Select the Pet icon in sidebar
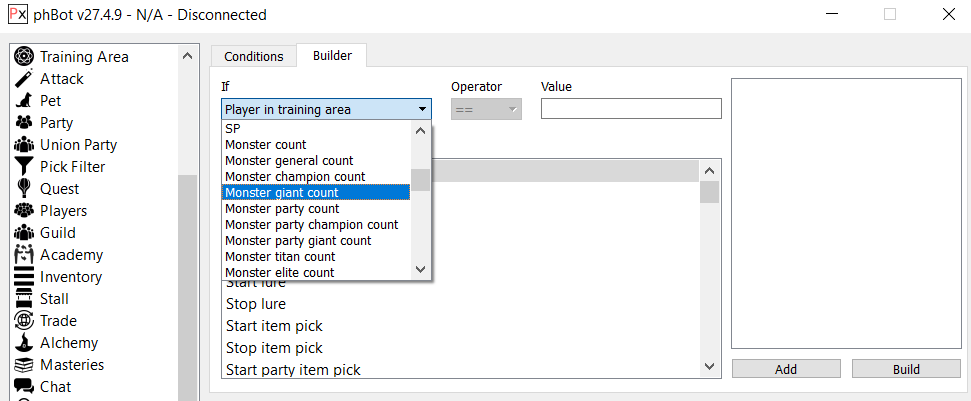This screenshot has height=401, width=971. point(24,101)
